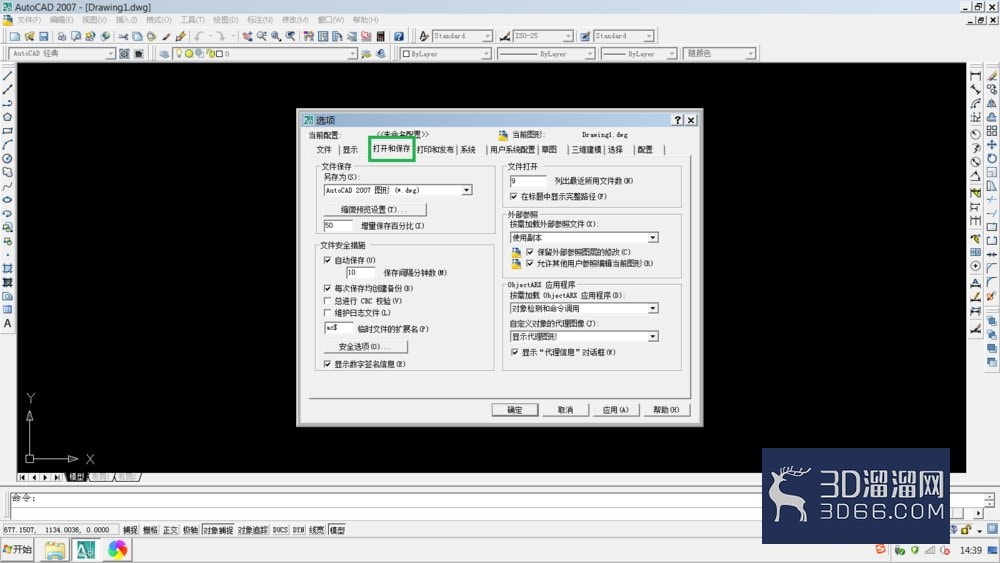Image resolution: width=1000 pixels, height=563 pixels.
Task: Open the 工具(T) menu
Action: point(193,20)
